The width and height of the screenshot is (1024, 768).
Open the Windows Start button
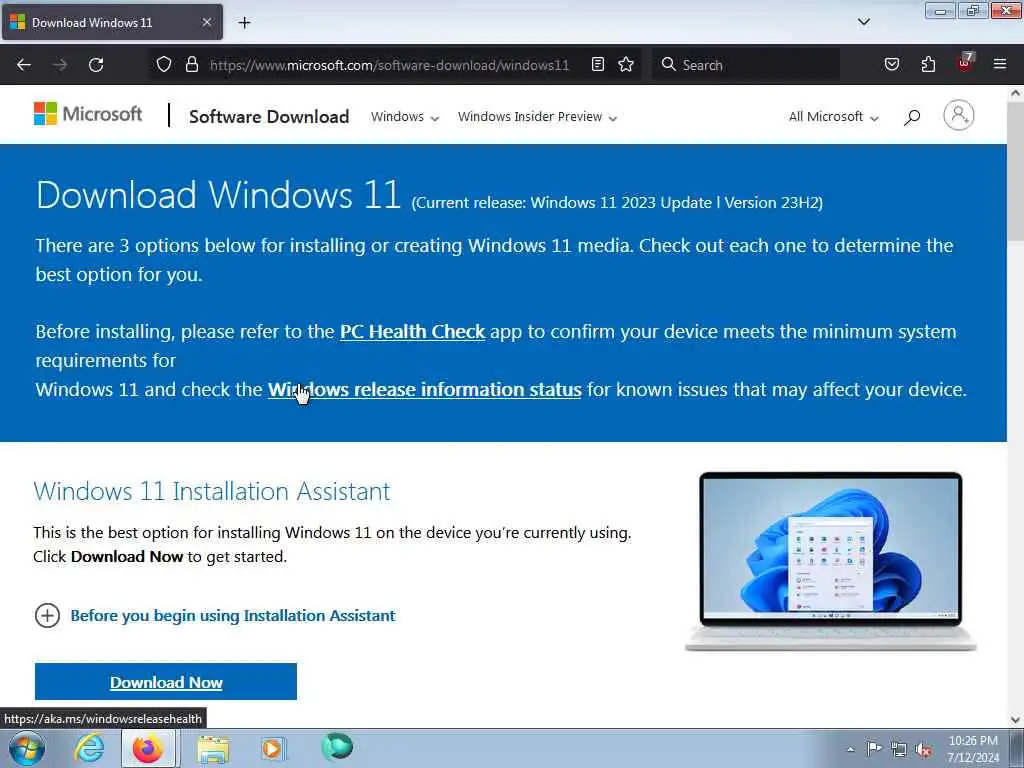click(26, 748)
